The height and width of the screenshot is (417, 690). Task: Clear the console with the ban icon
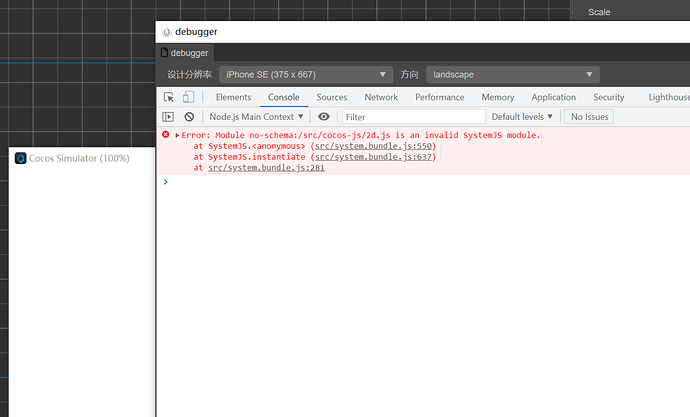189,117
